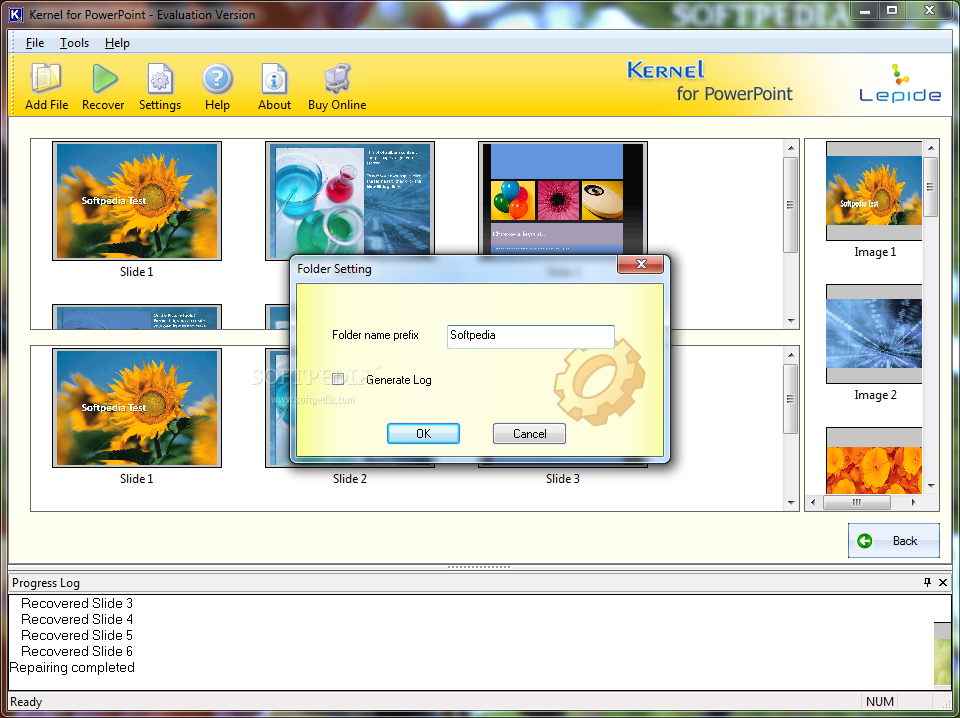Click bottom slide pane scroll-up arrow
Image resolution: width=960 pixels, height=718 pixels.
[x=790, y=355]
